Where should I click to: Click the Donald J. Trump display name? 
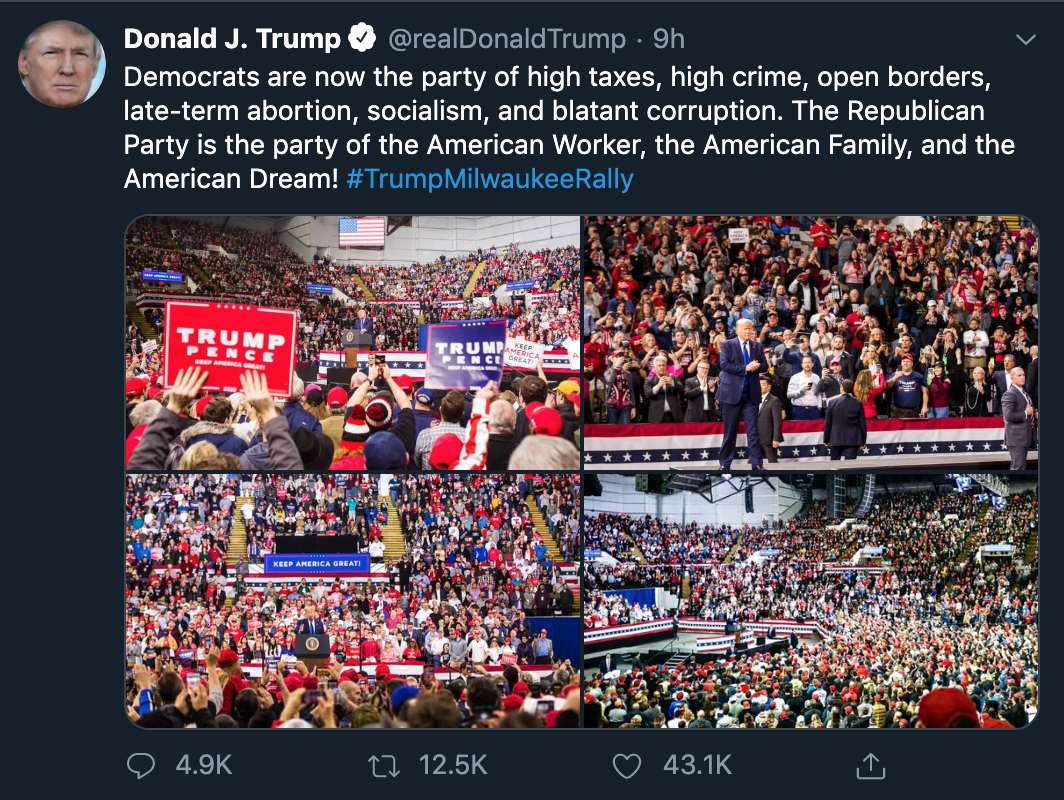232,38
